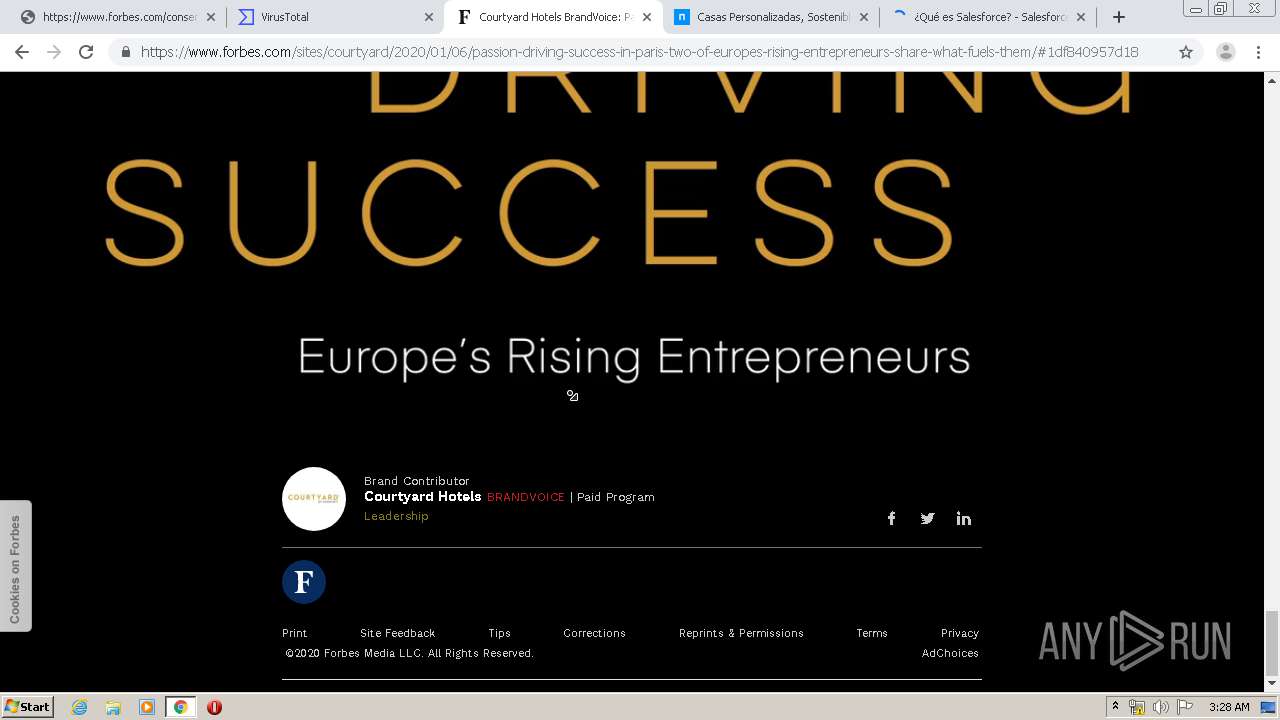The height and width of the screenshot is (720, 1280).
Task: Open the Corrections footer link
Action: click(x=594, y=633)
